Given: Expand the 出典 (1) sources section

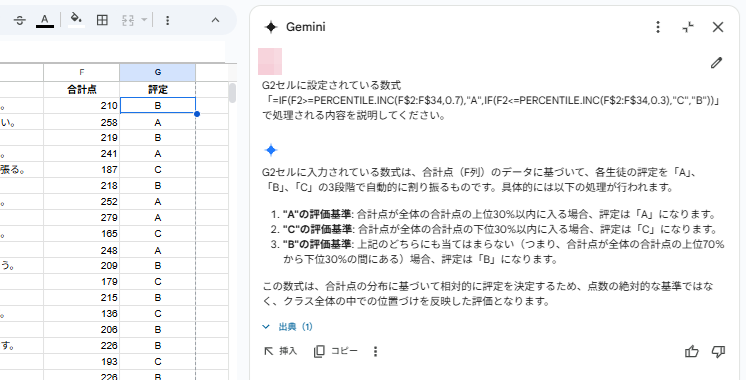Looking at the screenshot, I should click(288, 327).
